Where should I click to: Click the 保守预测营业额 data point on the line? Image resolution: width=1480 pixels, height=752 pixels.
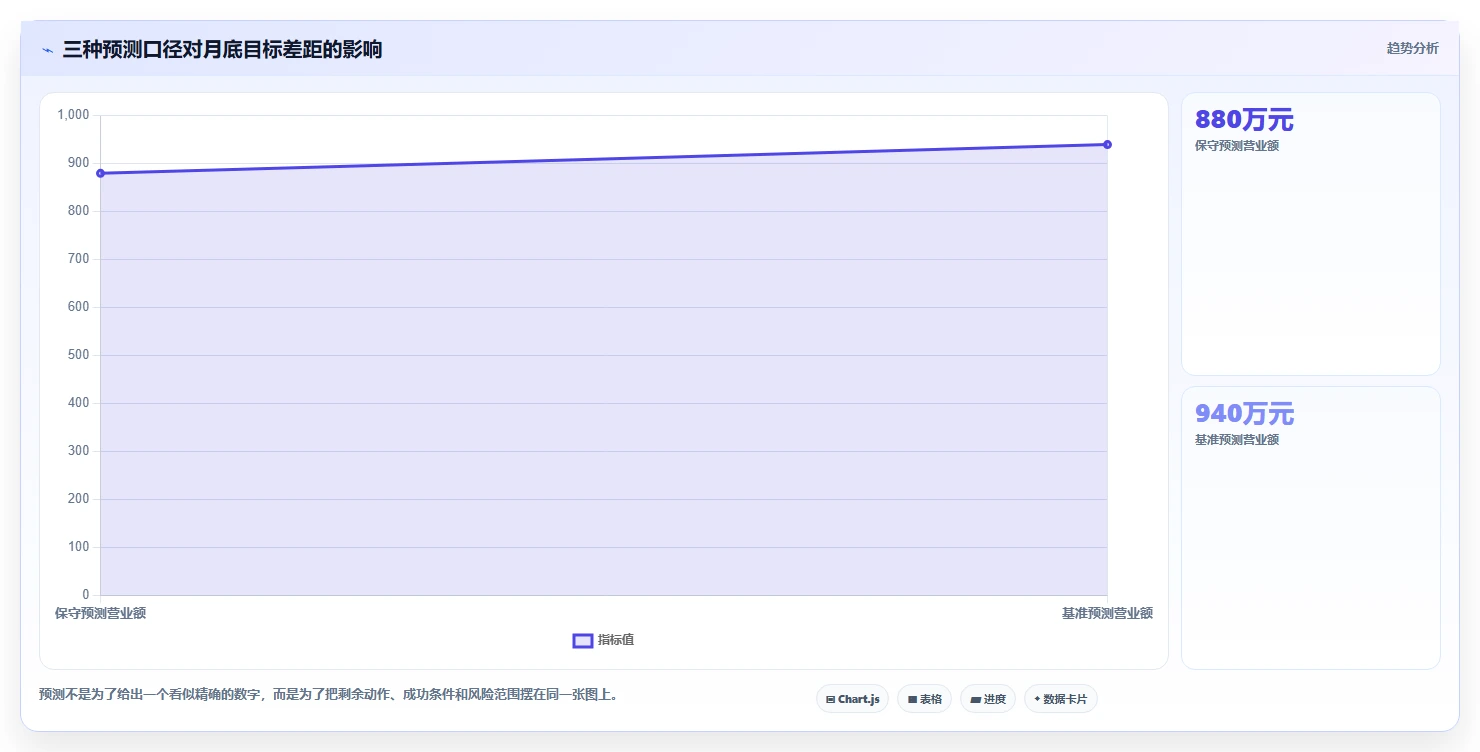(x=100, y=173)
